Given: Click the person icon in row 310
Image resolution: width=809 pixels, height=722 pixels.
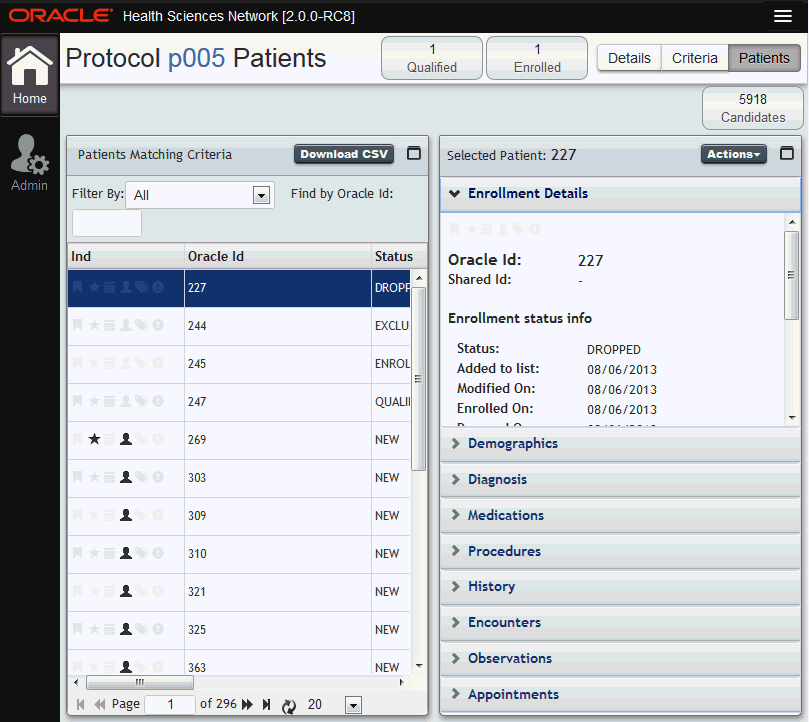Looking at the screenshot, I should pyautogui.click(x=125, y=553).
